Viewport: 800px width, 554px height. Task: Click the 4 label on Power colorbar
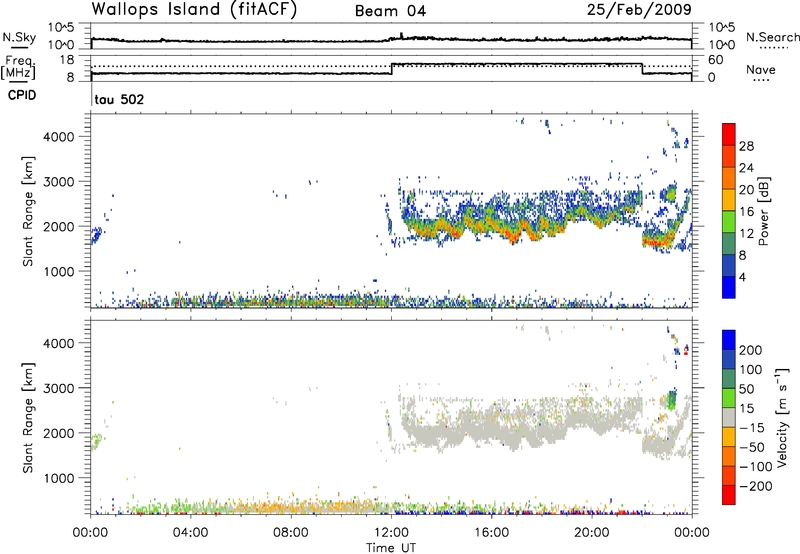click(x=743, y=277)
